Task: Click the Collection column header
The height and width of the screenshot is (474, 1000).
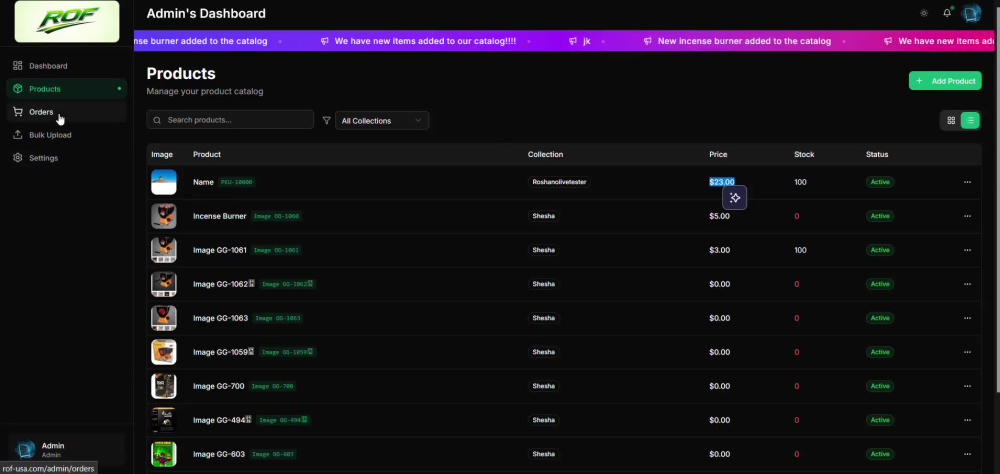Action: (x=545, y=154)
